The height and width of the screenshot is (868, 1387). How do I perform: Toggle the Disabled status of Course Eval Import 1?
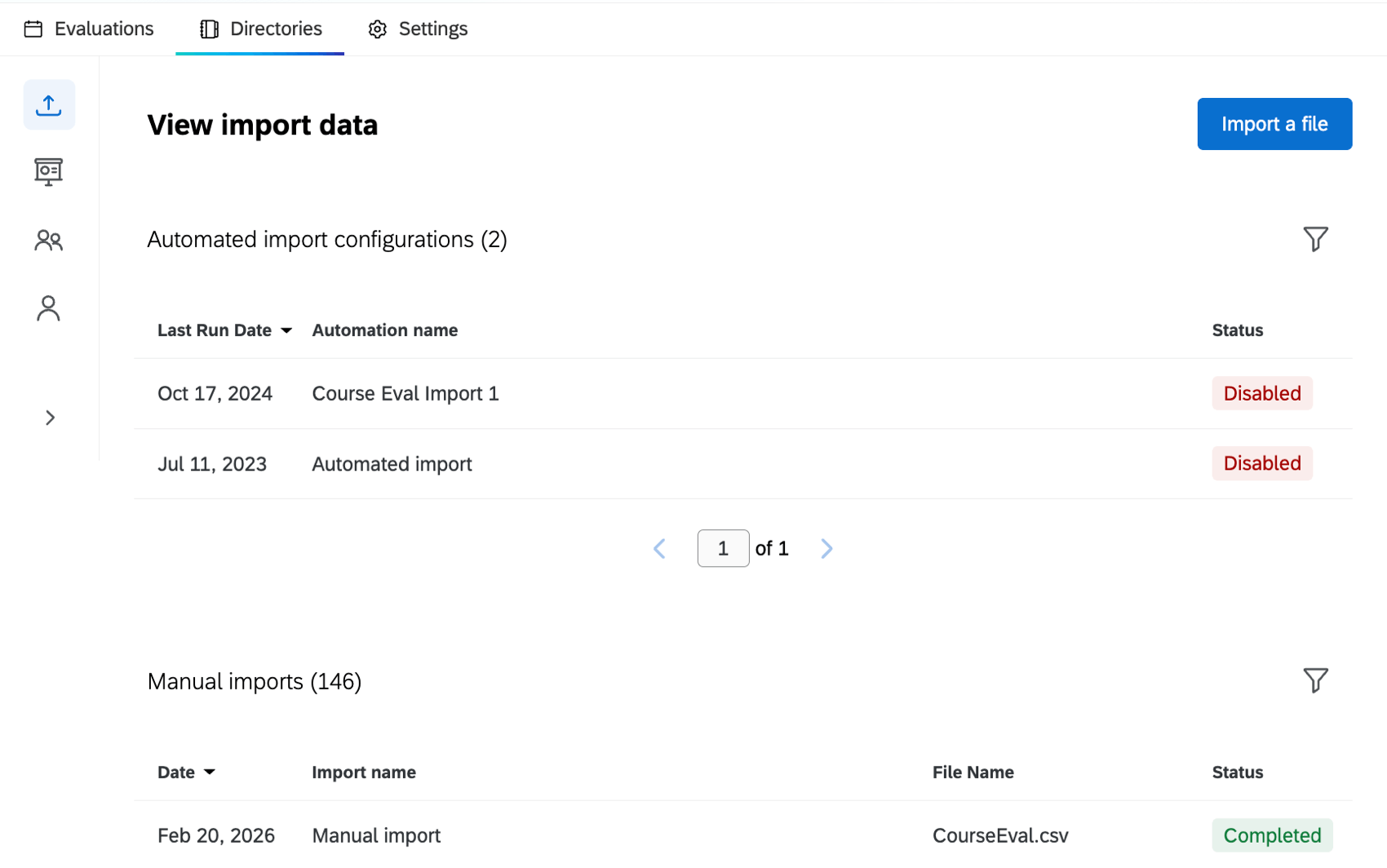pyautogui.click(x=1261, y=393)
